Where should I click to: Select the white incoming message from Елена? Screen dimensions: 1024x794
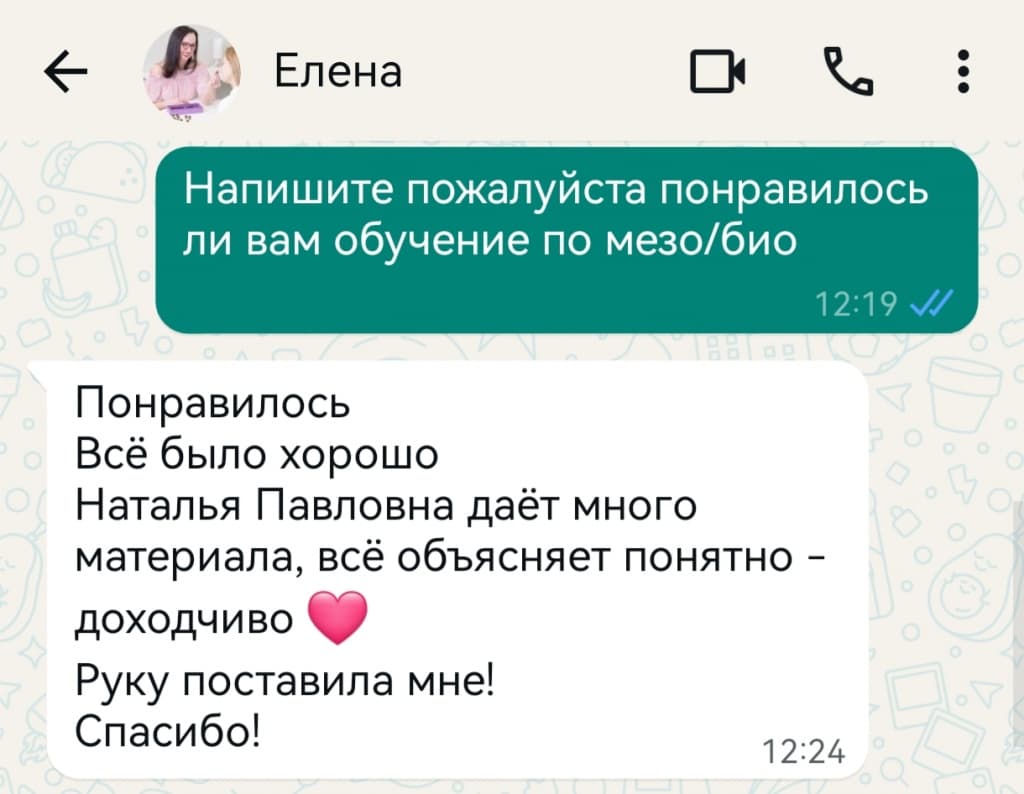pyautogui.click(x=457, y=569)
